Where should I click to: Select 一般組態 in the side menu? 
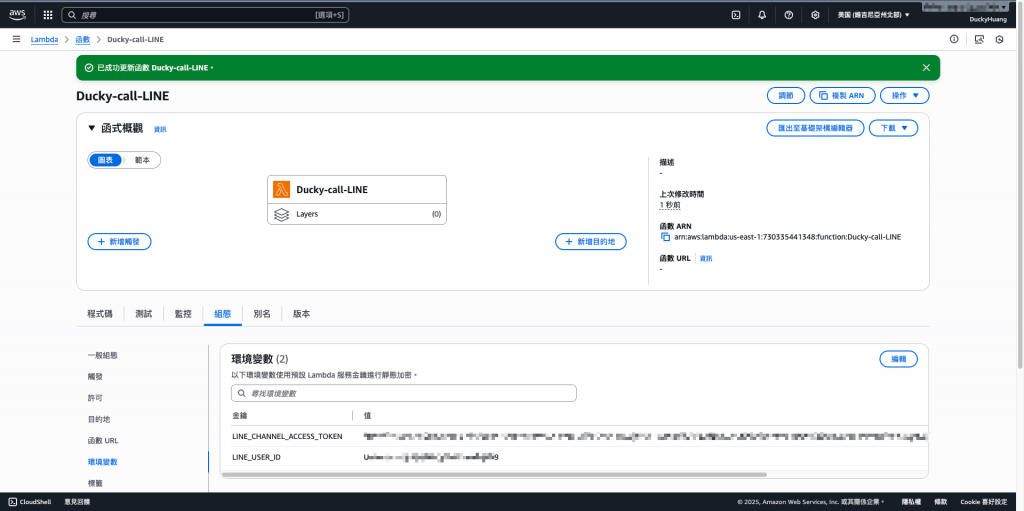[103, 355]
